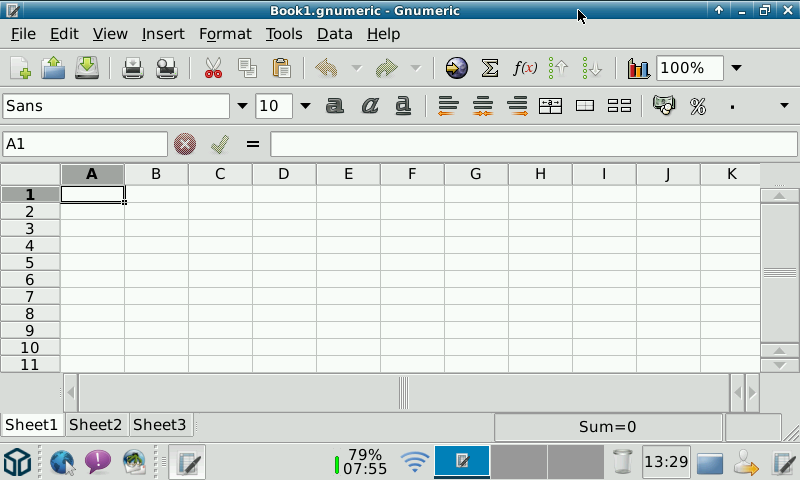Viewport: 800px width, 480px height.
Task: Open the function f(x) wizard
Action: point(525,68)
